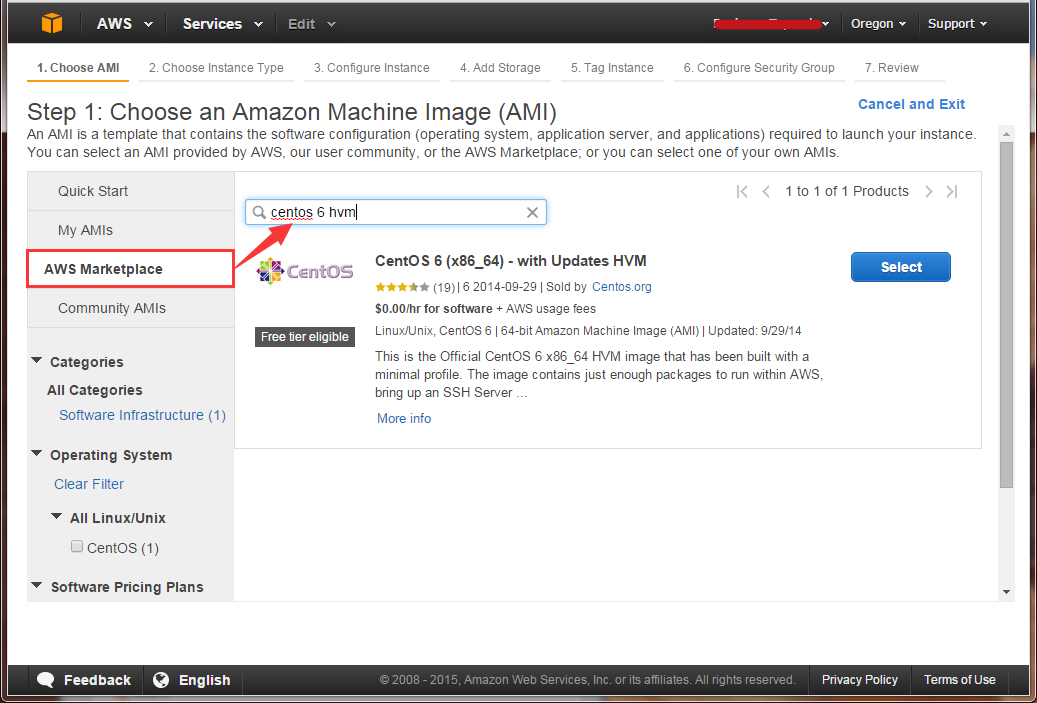Click Clear Filter under Operating System

[89, 484]
